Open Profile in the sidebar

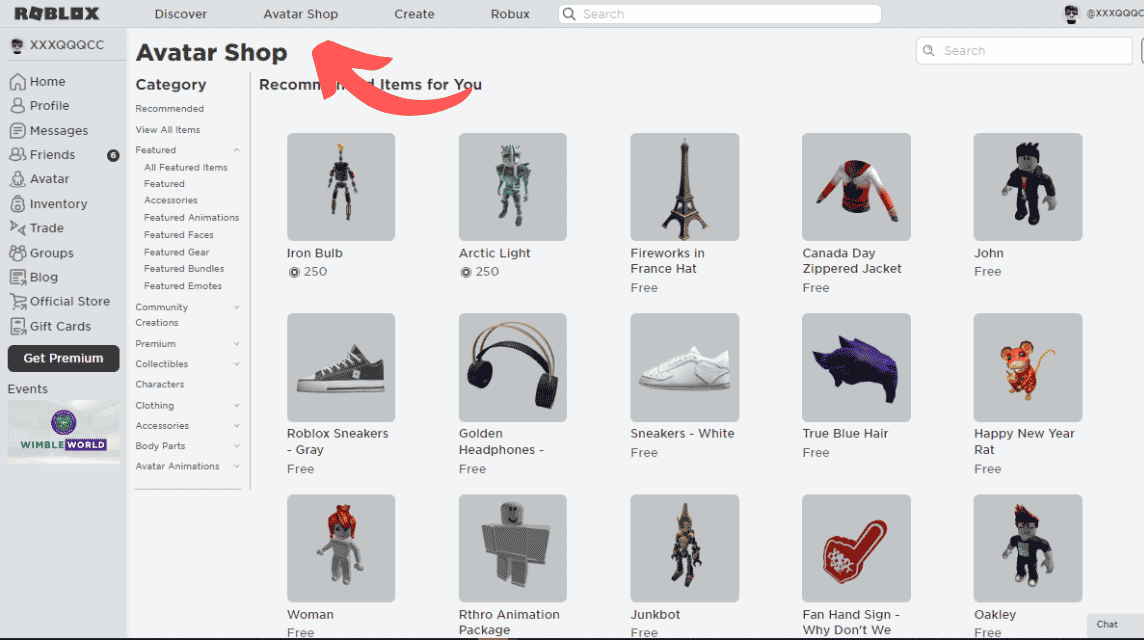coord(40,106)
